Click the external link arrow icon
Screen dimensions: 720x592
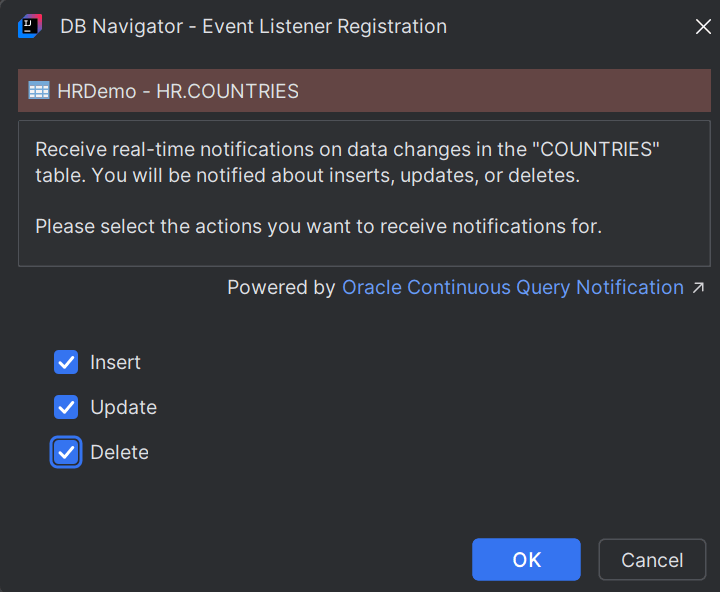698,288
